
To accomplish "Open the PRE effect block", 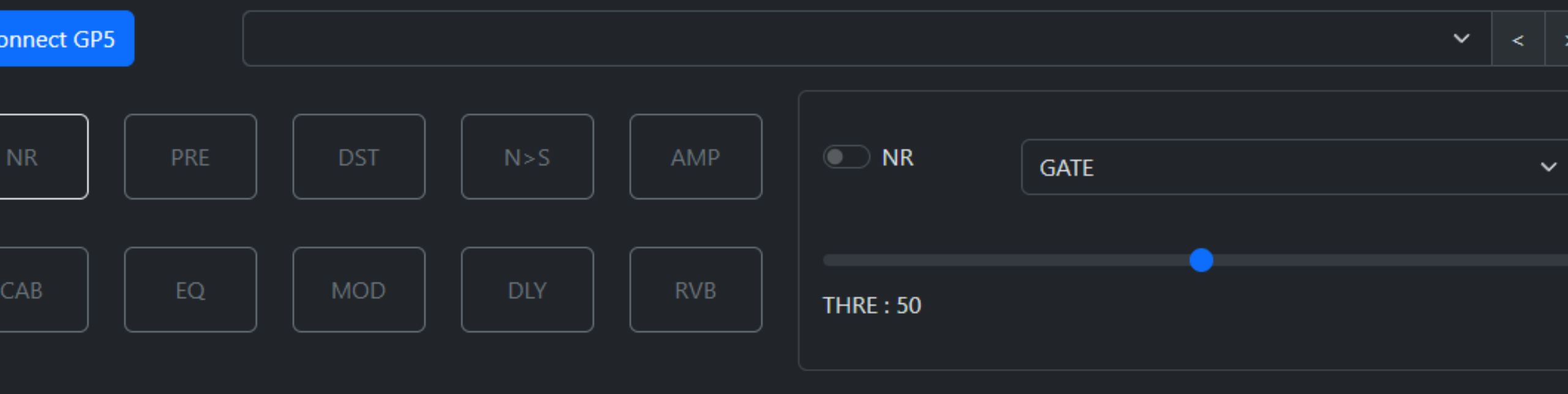I will (190, 157).
